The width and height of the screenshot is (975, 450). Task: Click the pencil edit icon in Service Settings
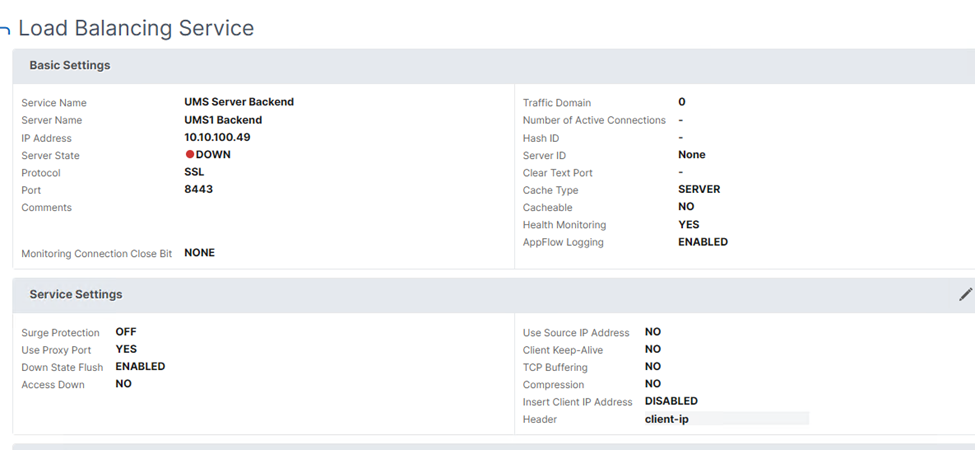pyautogui.click(x=965, y=294)
